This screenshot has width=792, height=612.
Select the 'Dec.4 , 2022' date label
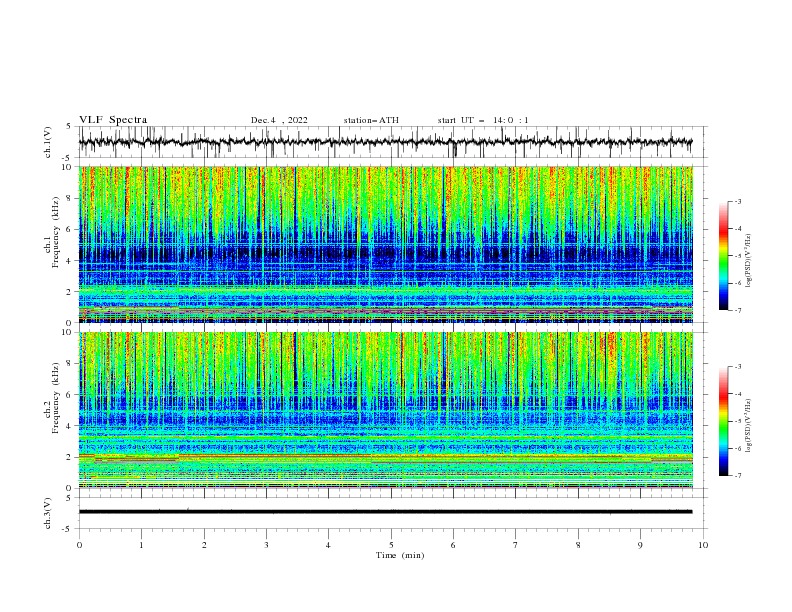(279, 120)
